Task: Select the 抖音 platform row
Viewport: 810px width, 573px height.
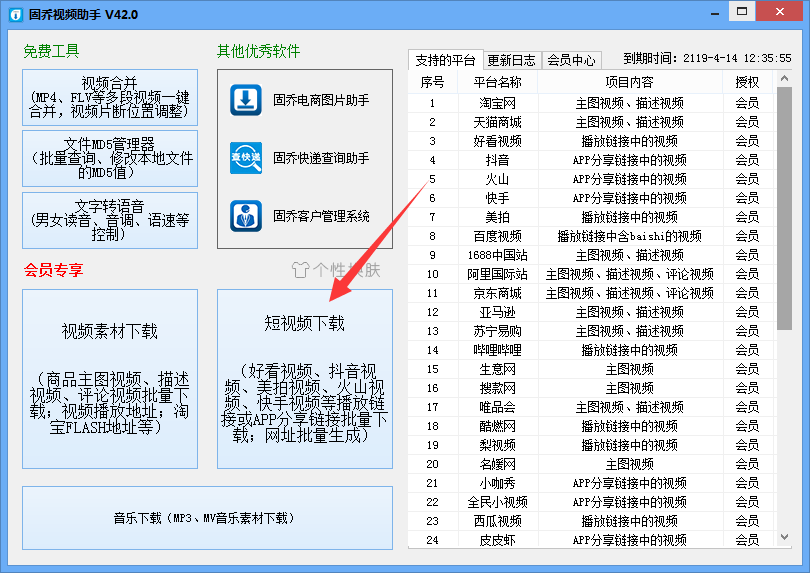Action: (592, 160)
